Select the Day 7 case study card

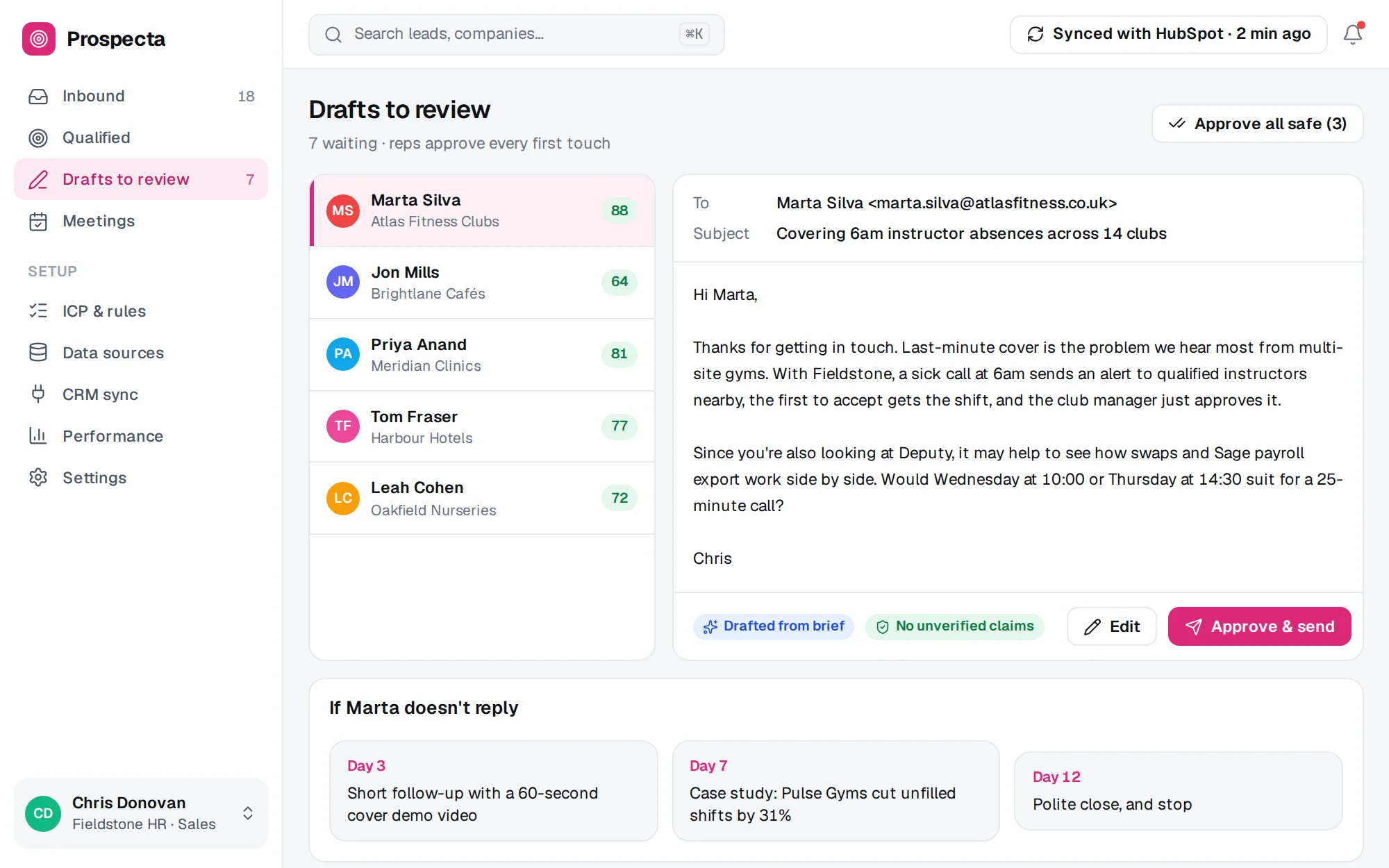click(x=835, y=791)
